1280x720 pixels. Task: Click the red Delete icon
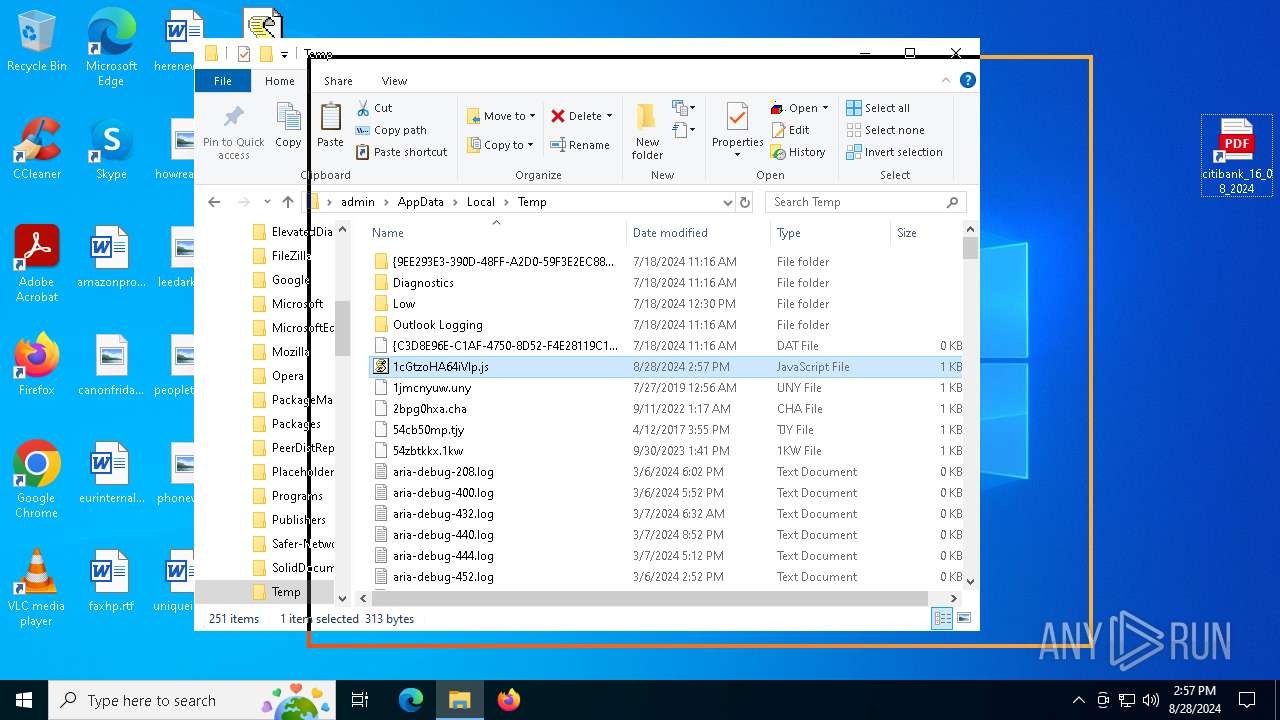(x=558, y=116)
